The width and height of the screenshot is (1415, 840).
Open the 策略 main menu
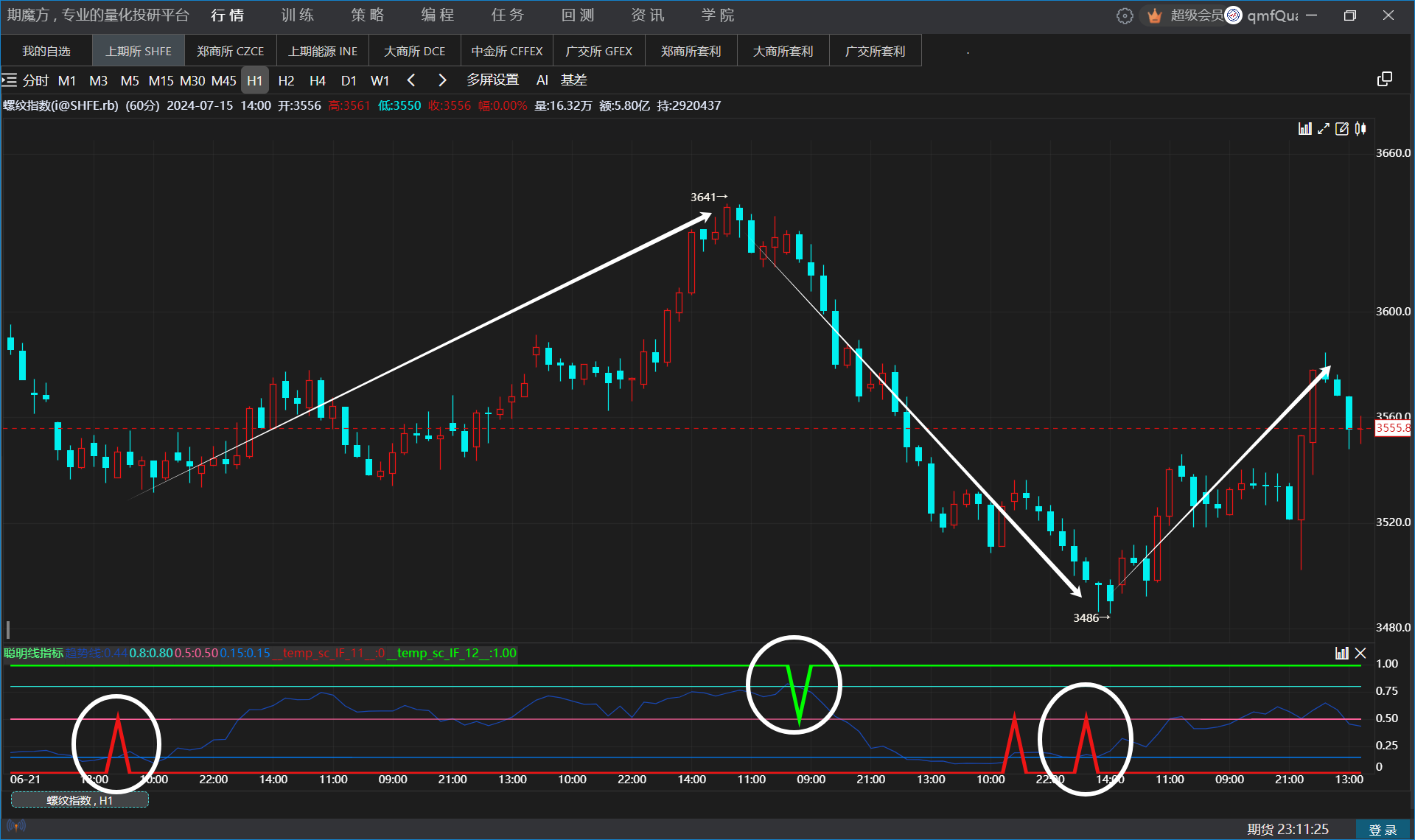(367, 15)
